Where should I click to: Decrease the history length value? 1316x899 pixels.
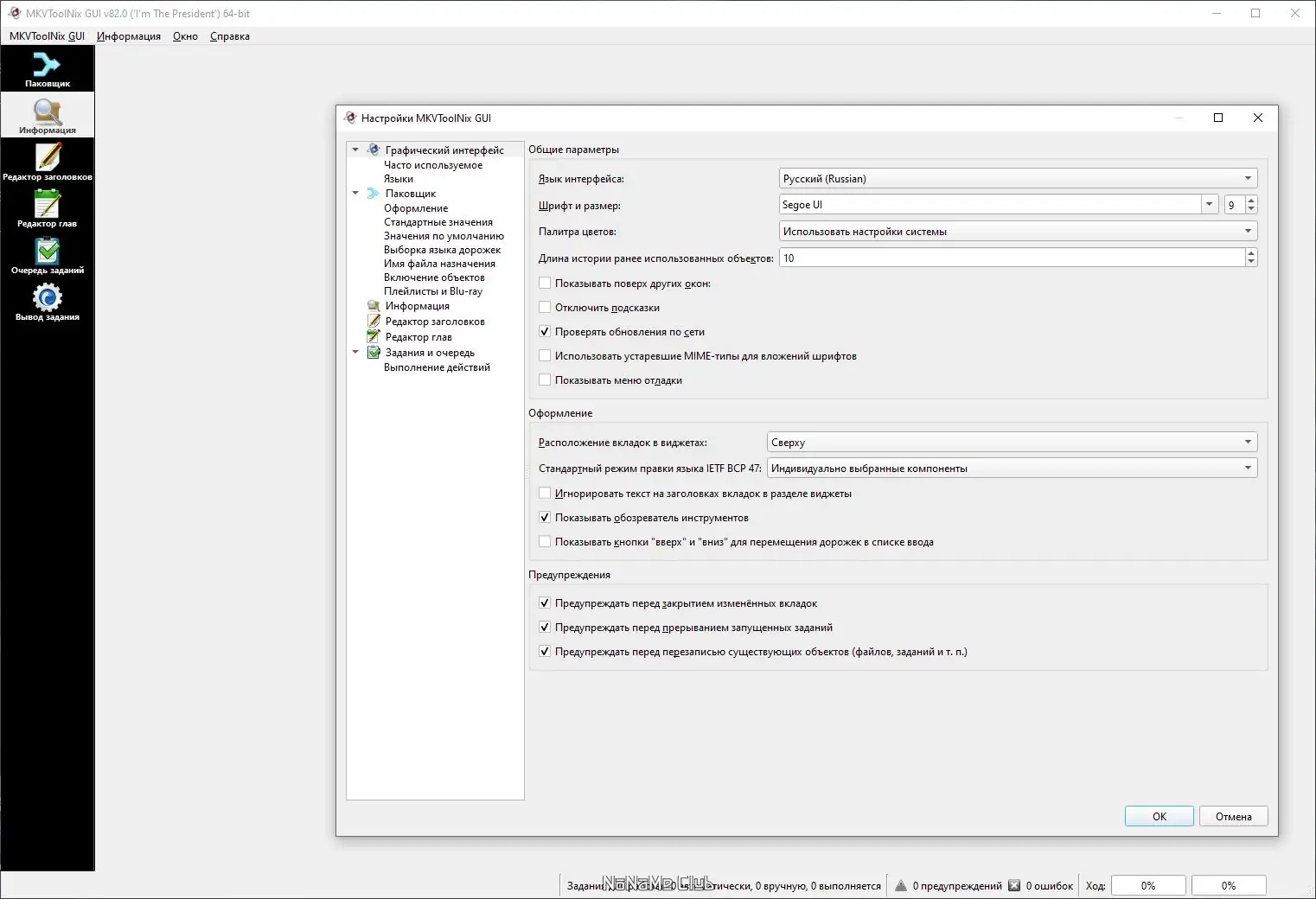(1251, 262)
